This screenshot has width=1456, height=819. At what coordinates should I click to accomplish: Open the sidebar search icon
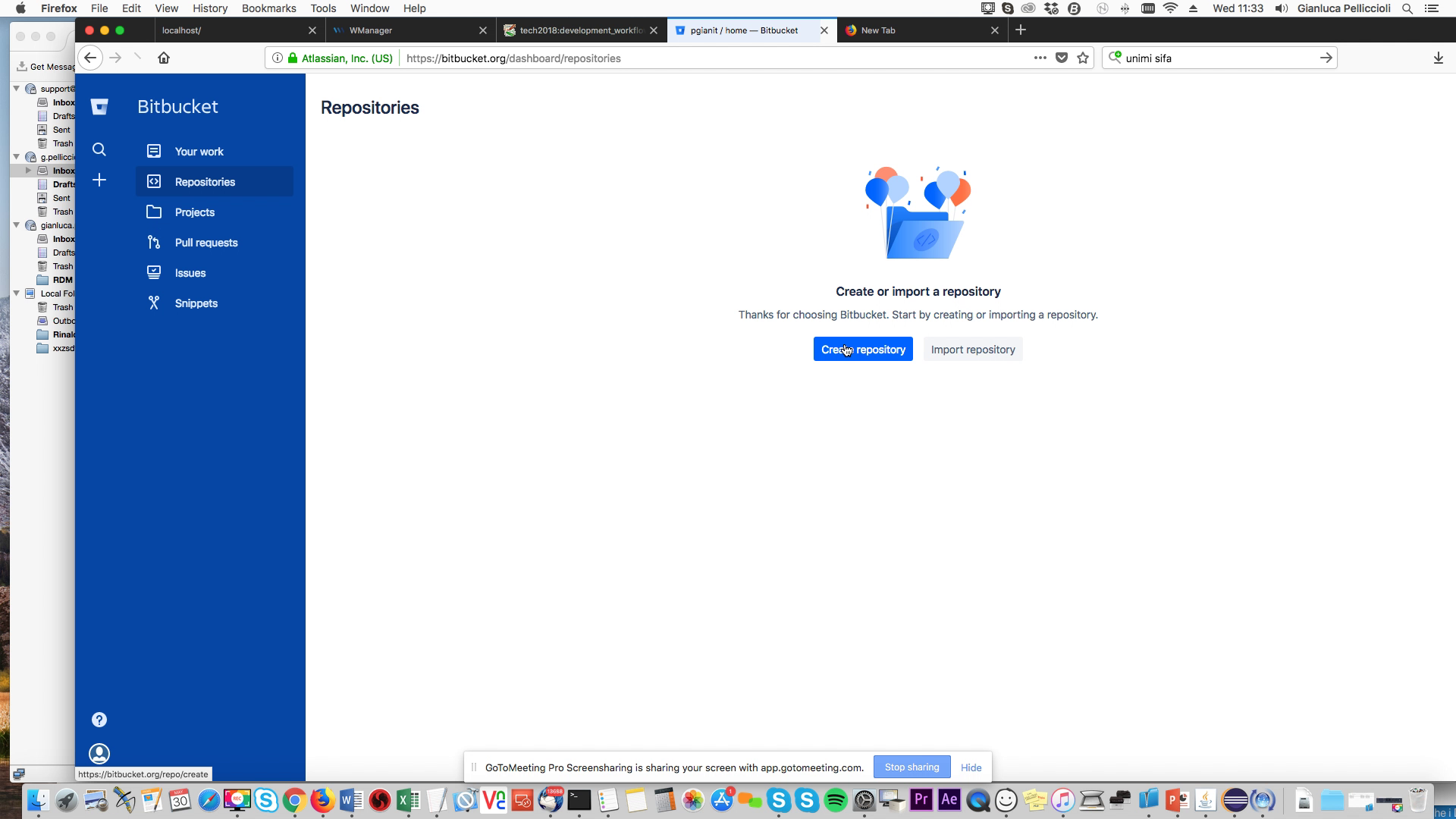99,149
